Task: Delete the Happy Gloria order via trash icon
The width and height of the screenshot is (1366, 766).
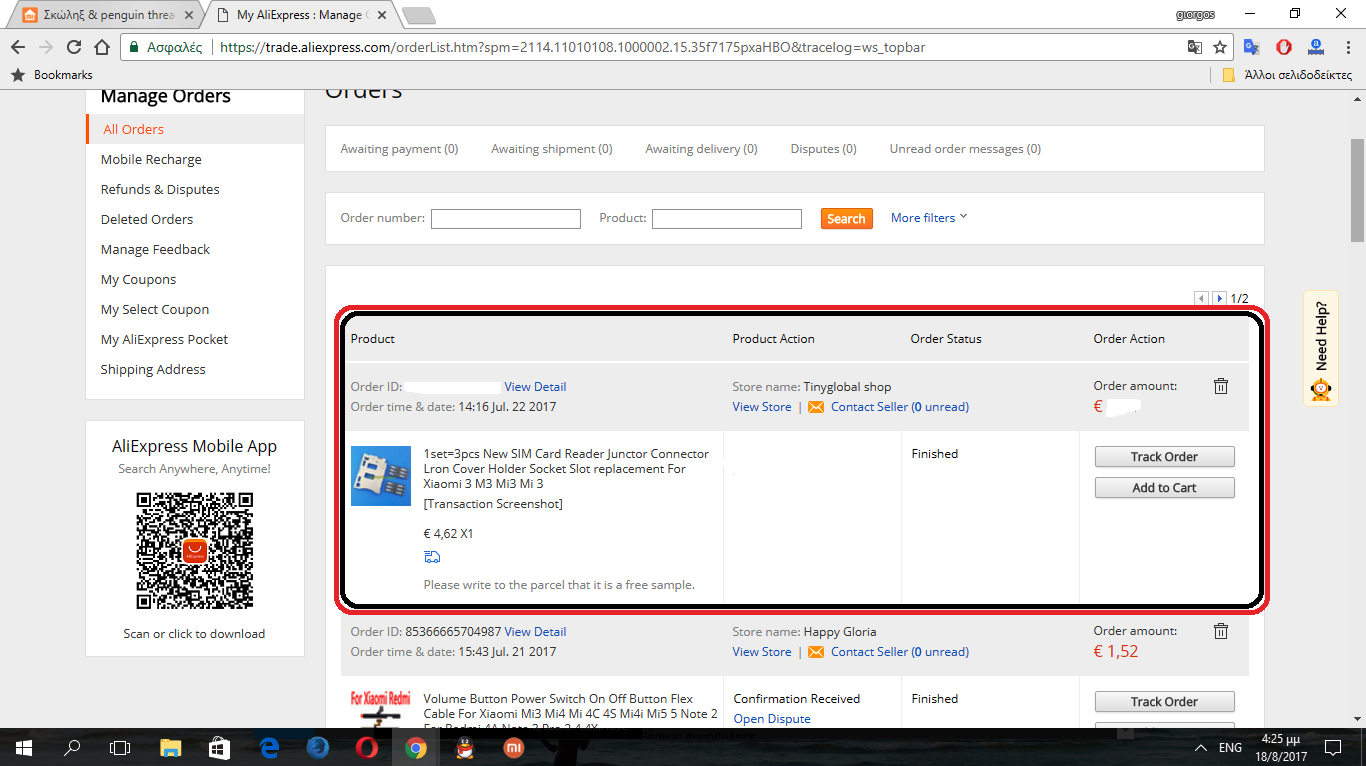Action: pos(1221,631)
